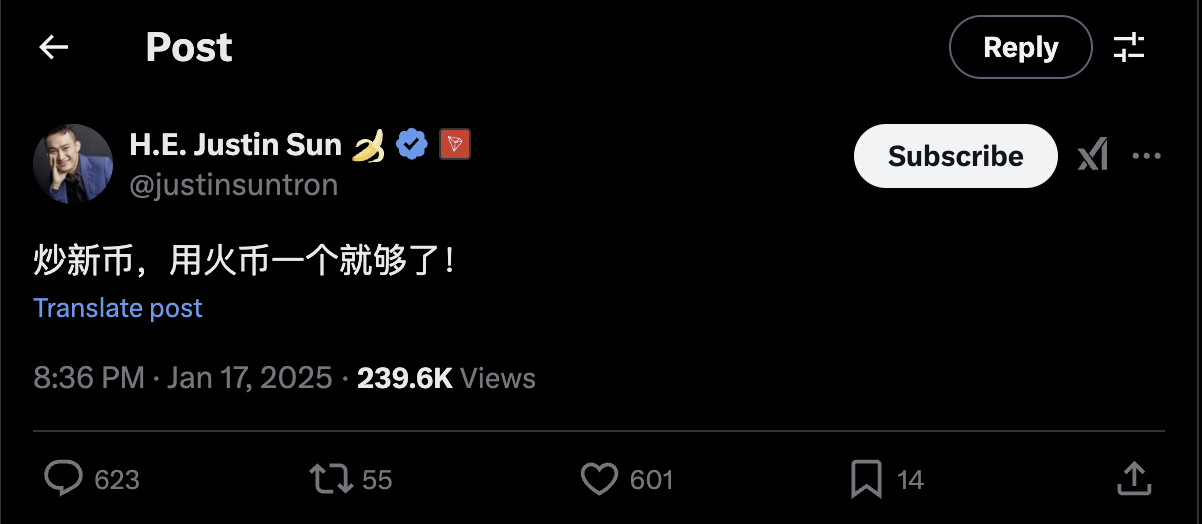Go back using the left arrow
Viewport: 1202px width, 524px height.
point(53,47)
